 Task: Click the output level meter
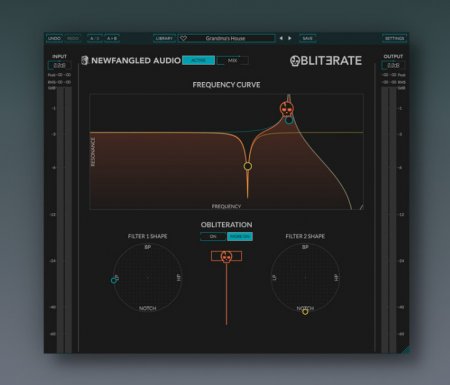click(389, 219)
